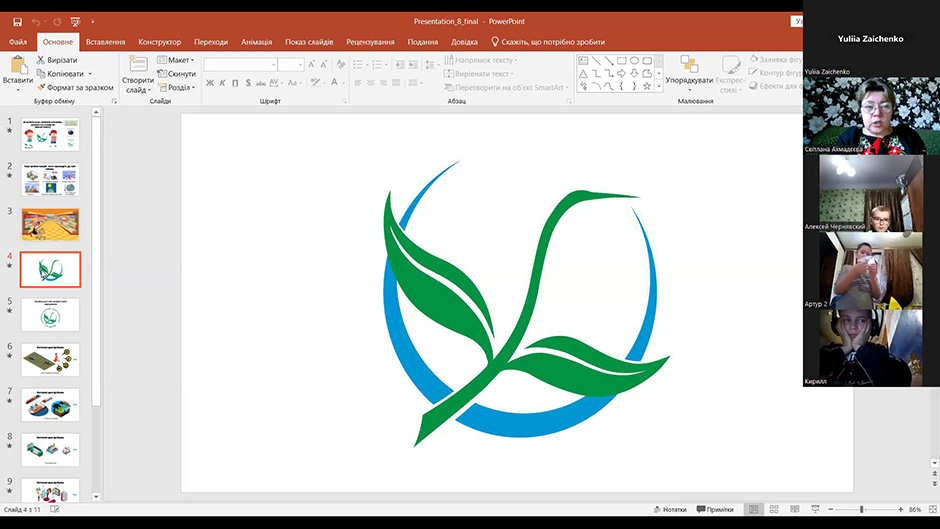940x529 pixels.
Task: Start slideshow from beginning via Quick Access icon
Action: click(x=75, y=22)
